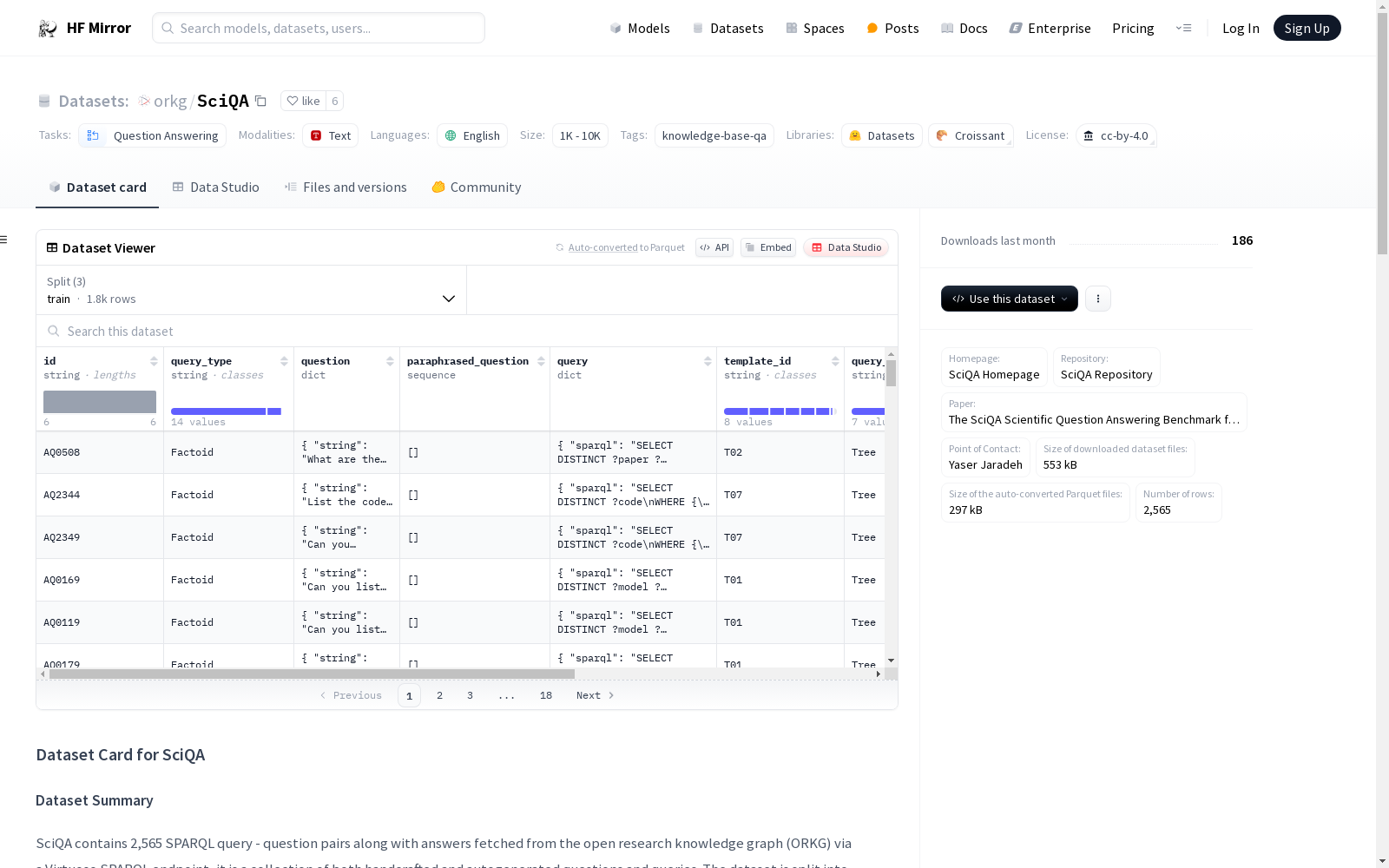Switch to the Data Studio tab

coord(215,187)
